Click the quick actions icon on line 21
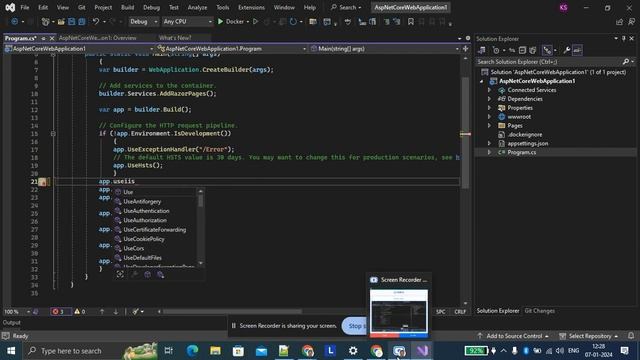The height and width of the screenshot is (360, 640). click(x=42, y=182)
